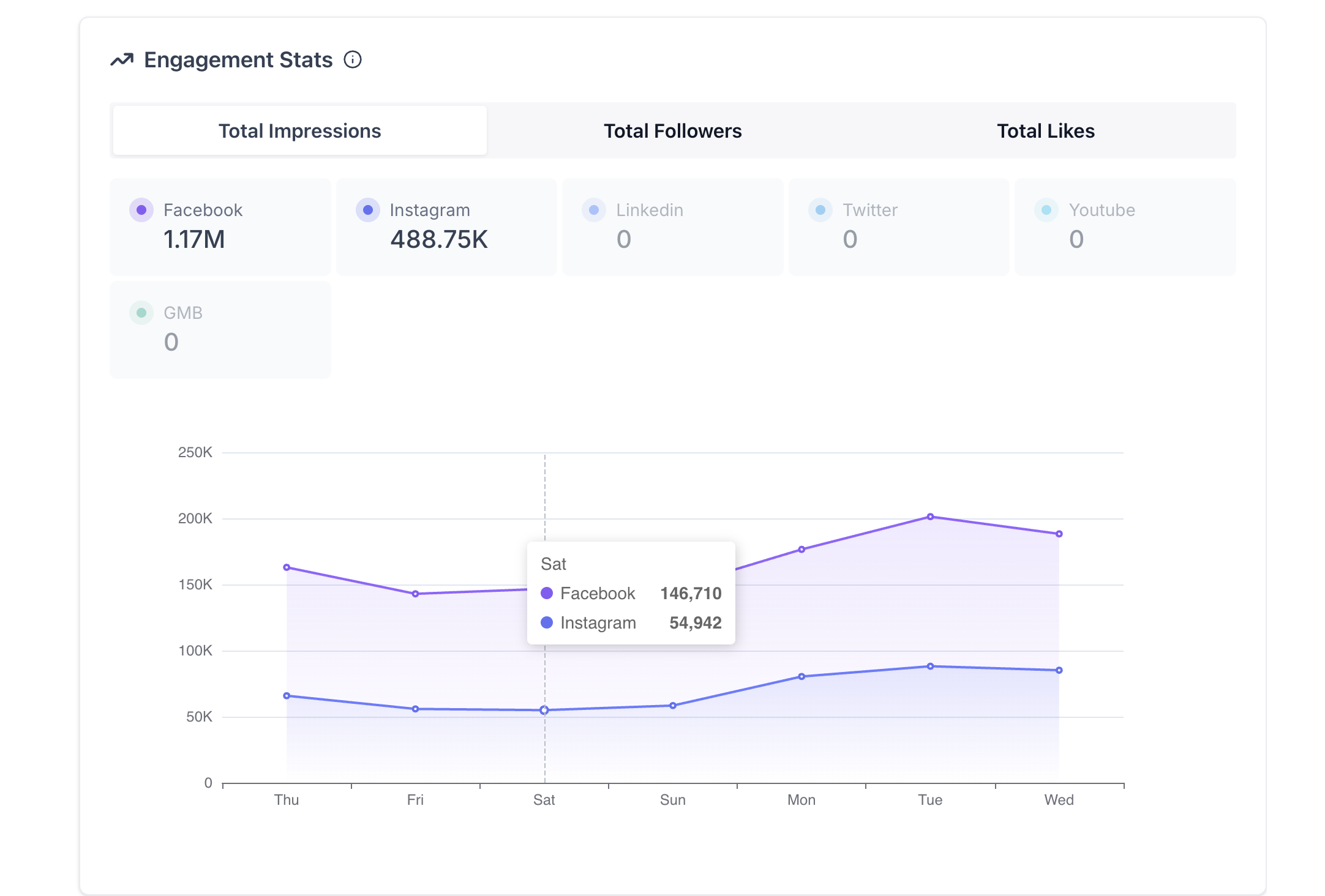
Task: Click the Fri label on x-axis
Action: tap(415, 800)
